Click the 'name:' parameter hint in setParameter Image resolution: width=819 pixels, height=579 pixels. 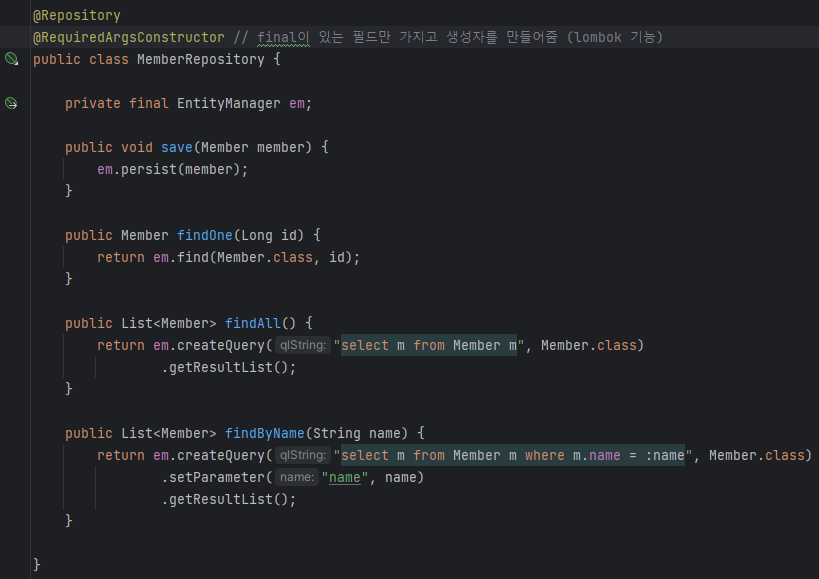[297, 477]
